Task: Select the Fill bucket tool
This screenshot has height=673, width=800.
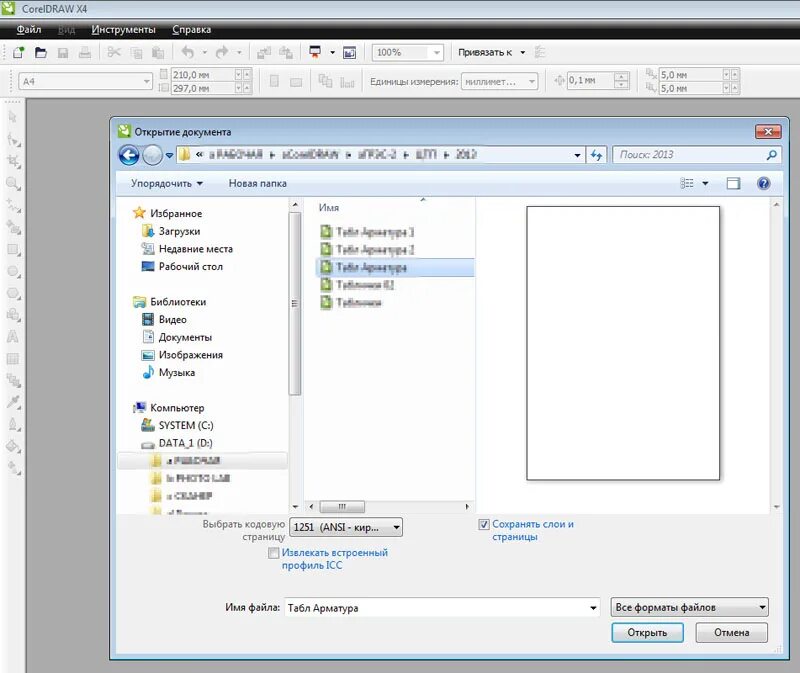Action: tap(13, 446)
